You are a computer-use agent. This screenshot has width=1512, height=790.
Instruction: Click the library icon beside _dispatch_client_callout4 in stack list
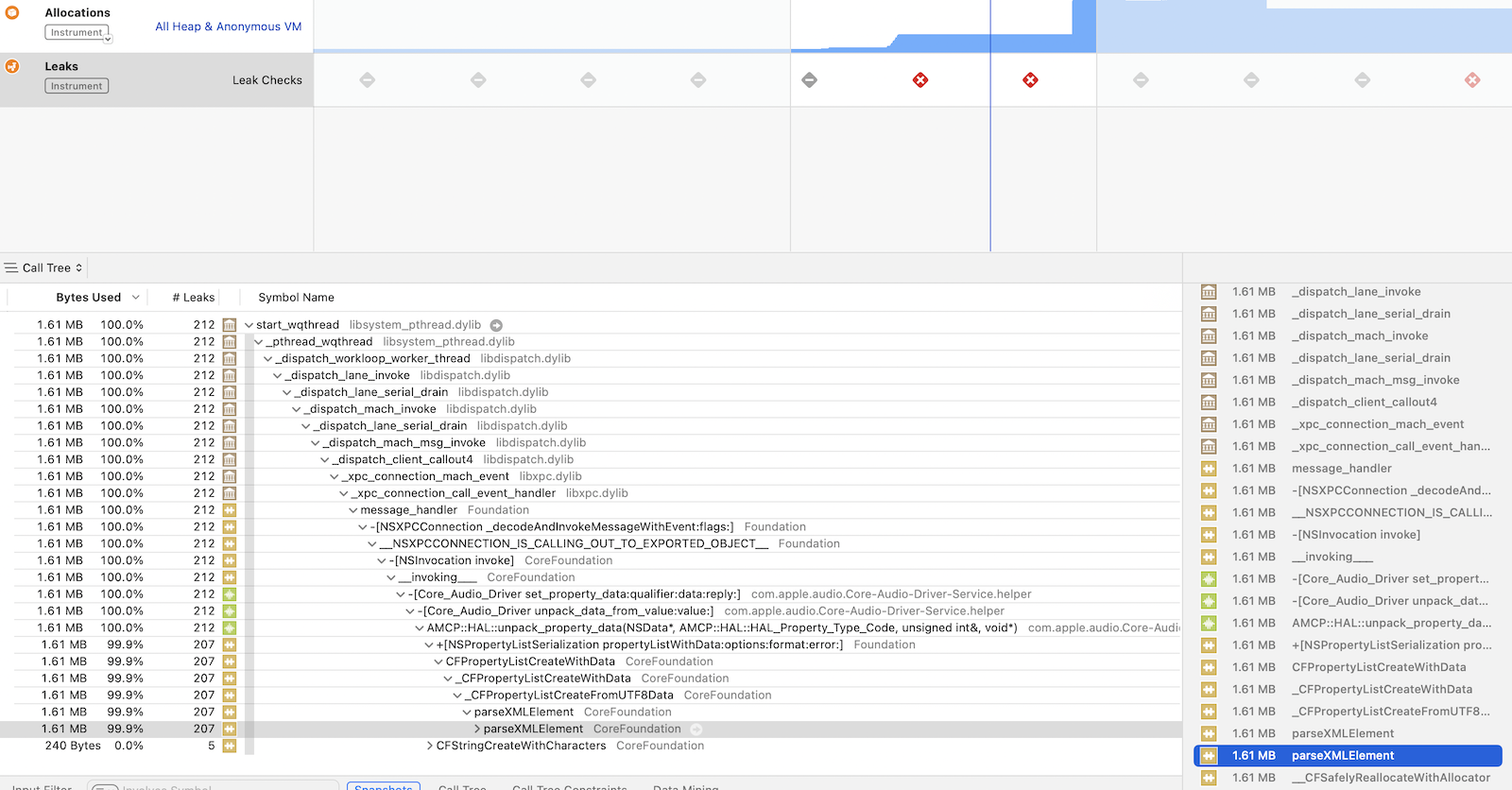click(1209, 403)
